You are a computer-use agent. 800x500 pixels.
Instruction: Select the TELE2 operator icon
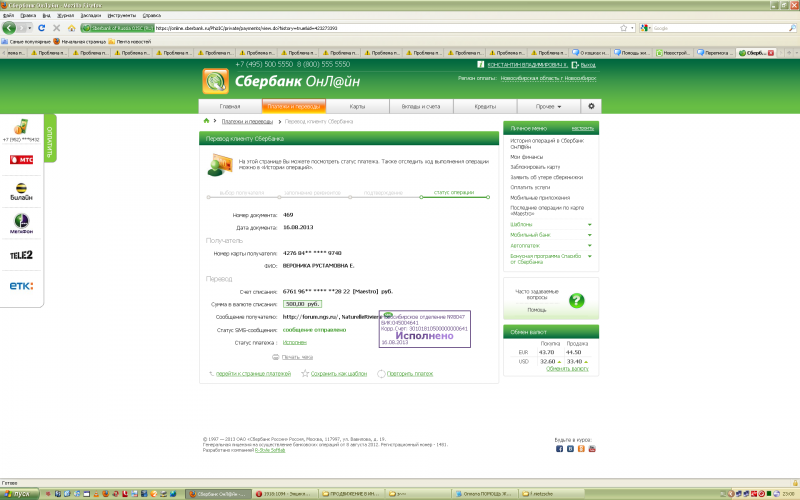coord(21,255)
